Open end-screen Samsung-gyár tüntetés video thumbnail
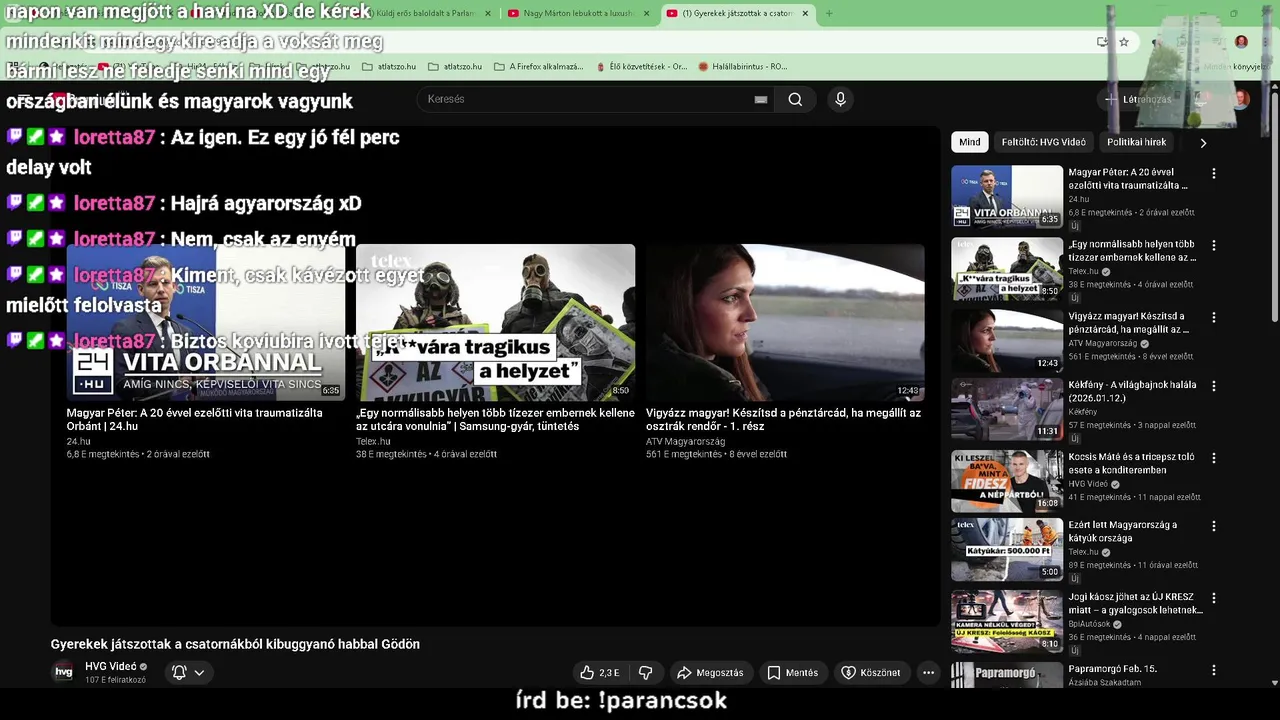Image resolution: width=1280 pixels, height=720 pixels. point(495,323)
